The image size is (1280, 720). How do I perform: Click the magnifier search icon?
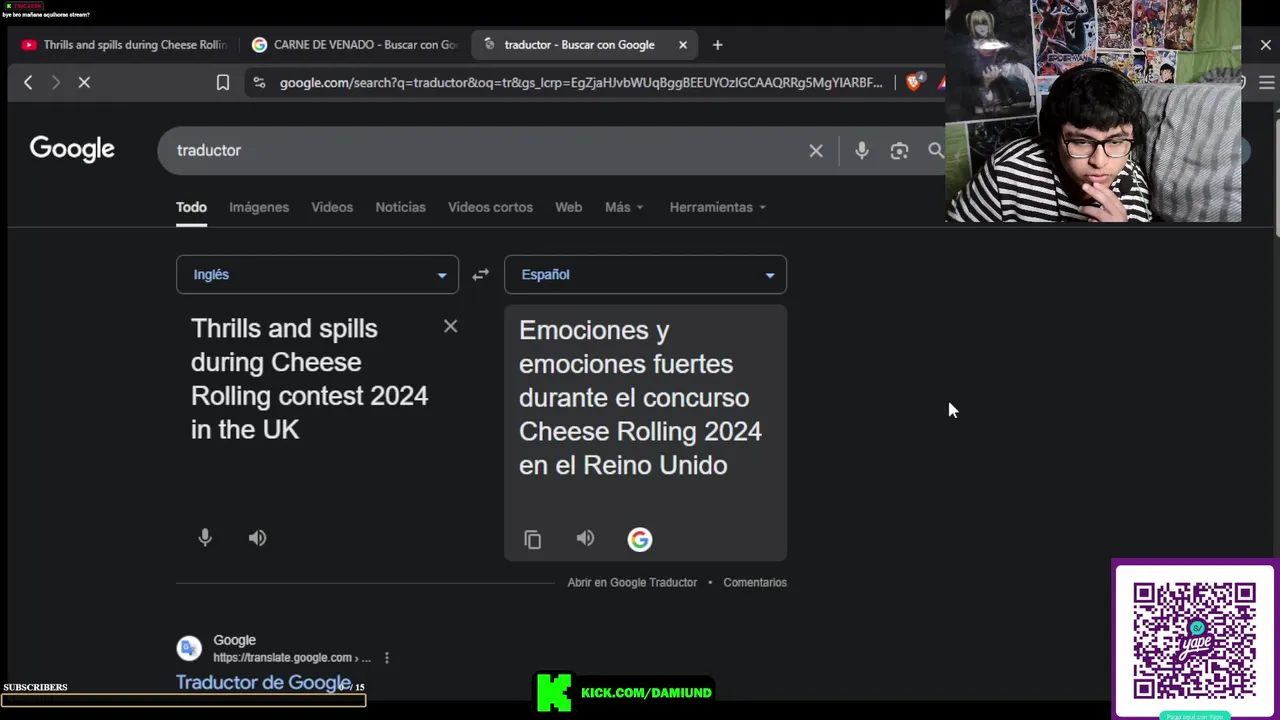pyautogui.click(x=935, y=151)
